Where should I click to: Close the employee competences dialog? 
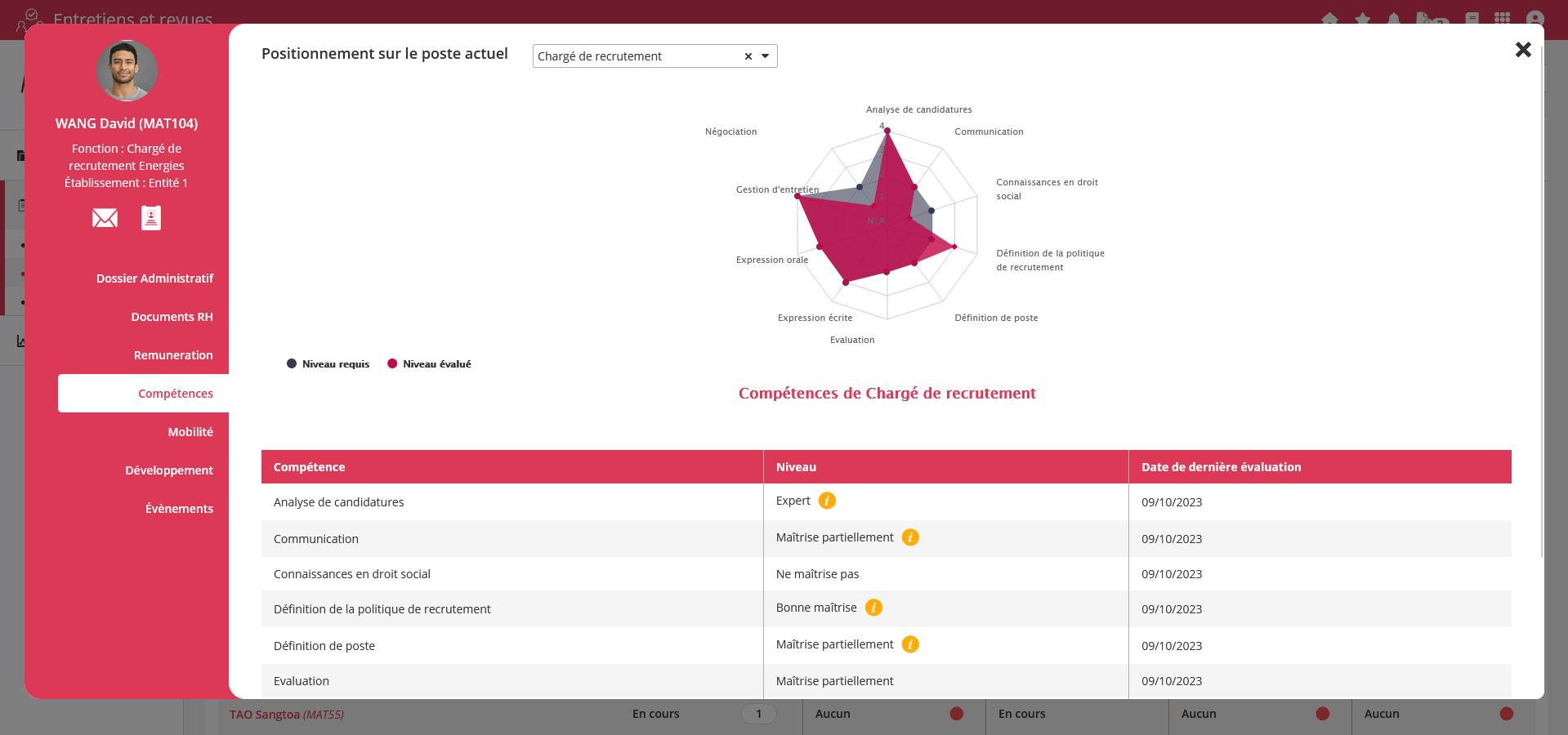click(1522, 50)
